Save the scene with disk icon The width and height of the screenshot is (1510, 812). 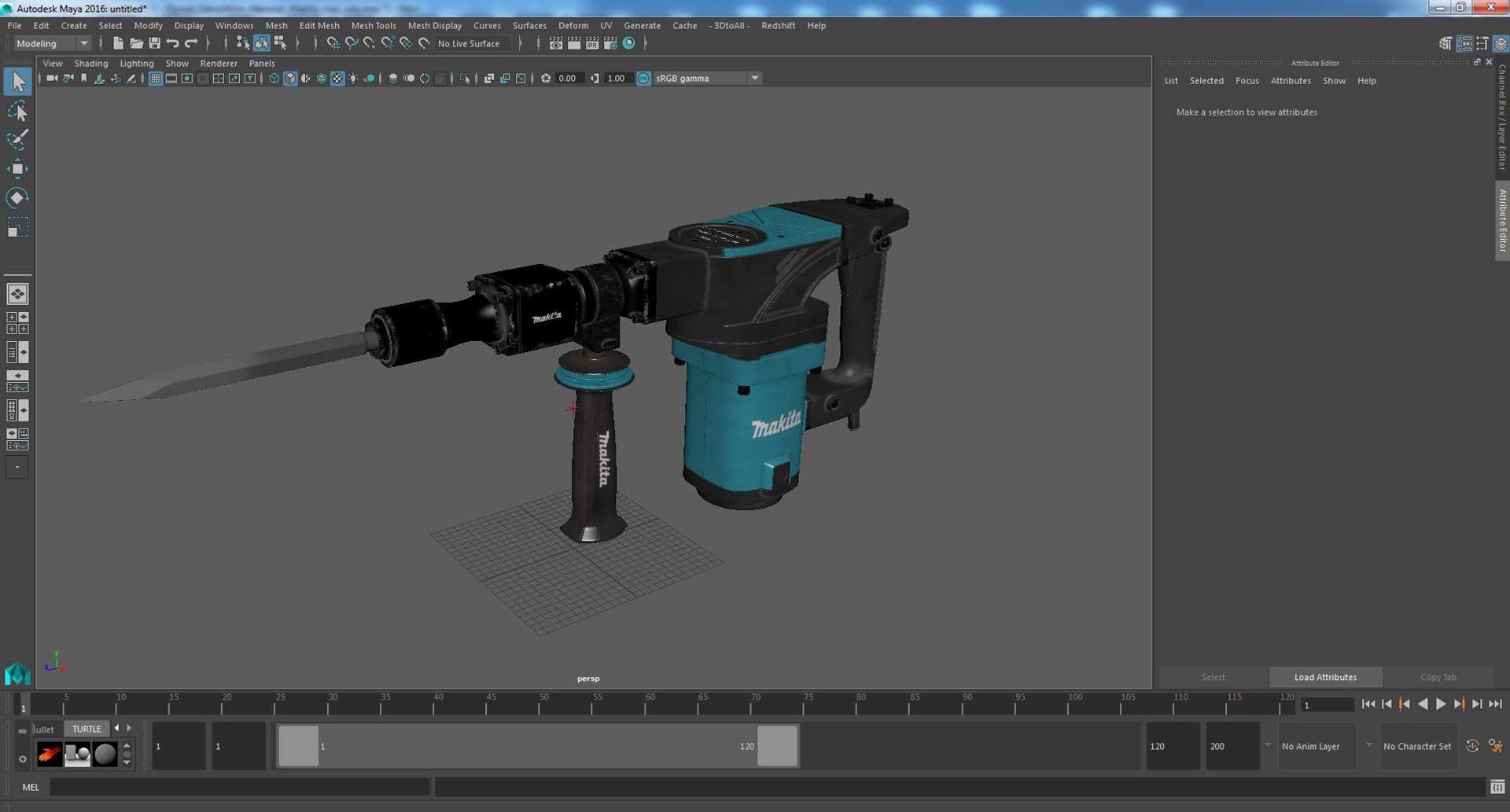pos(154,43)
